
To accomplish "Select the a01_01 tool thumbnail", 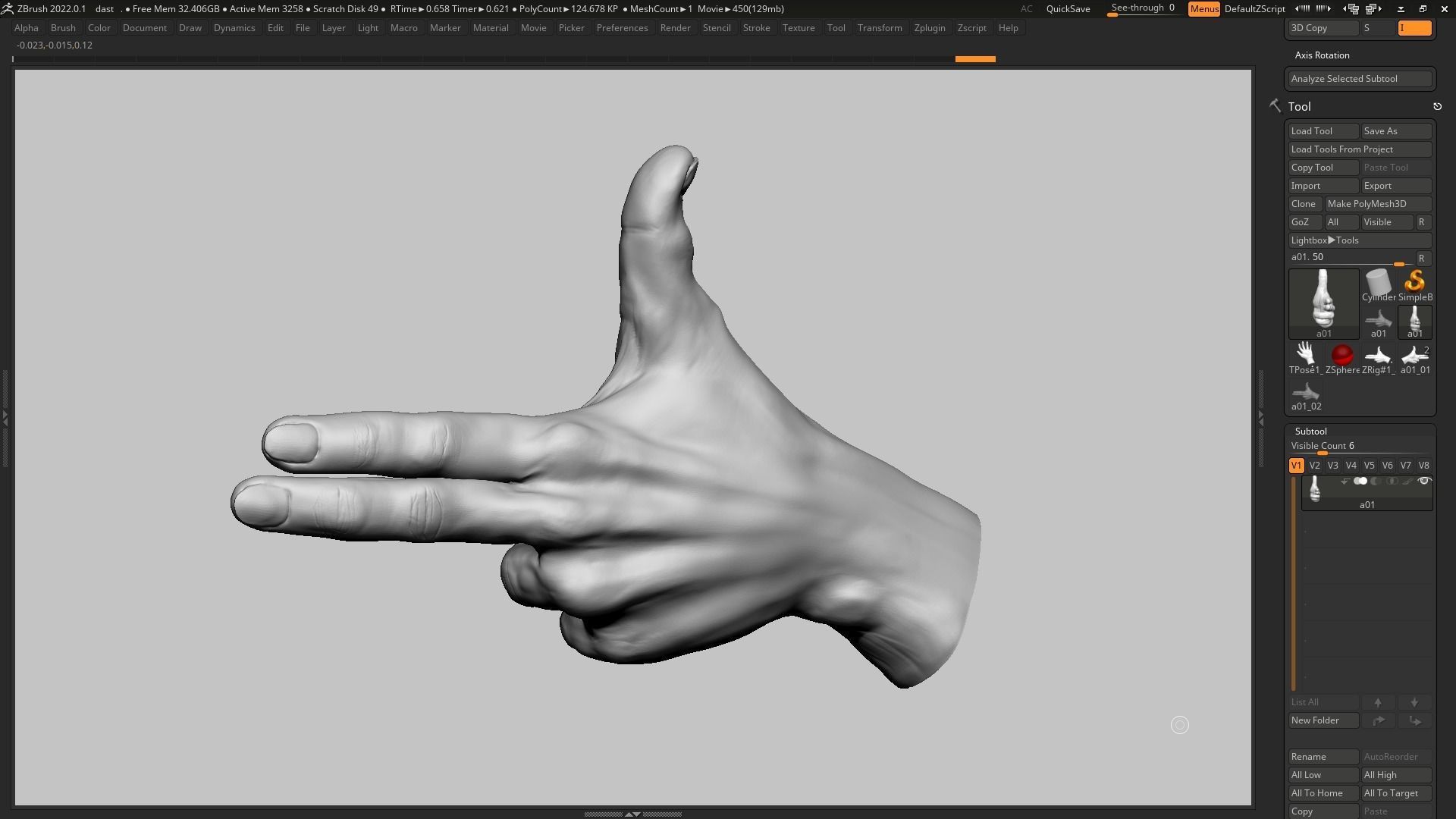I will [x=1414, y=358].
